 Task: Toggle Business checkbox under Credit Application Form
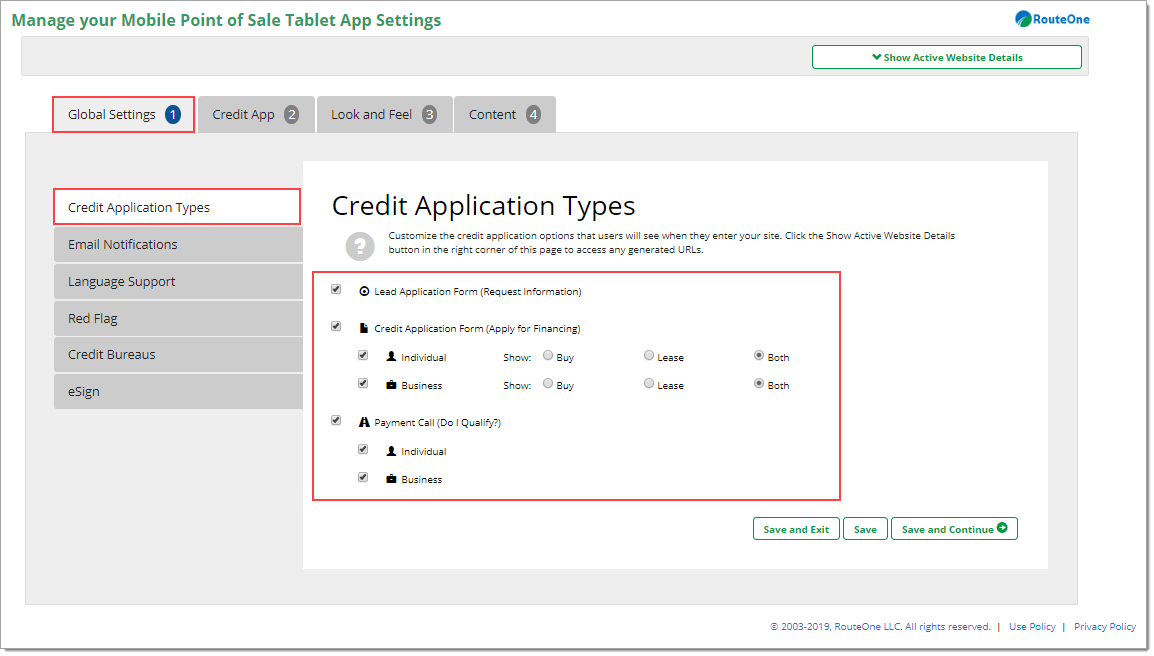pyautogui.click(x=363, y=383)
